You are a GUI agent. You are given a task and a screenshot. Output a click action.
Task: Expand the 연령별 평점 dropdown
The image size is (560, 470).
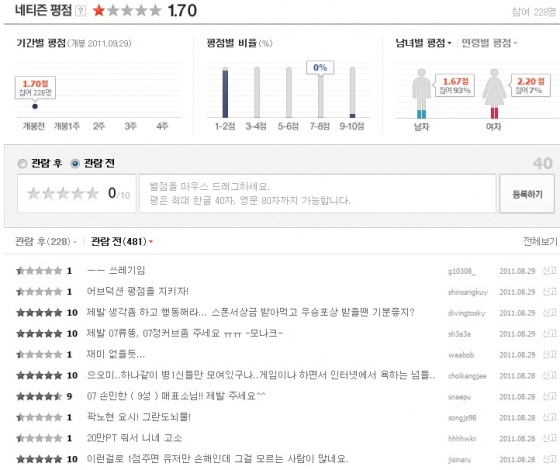[x=490, y=43]
